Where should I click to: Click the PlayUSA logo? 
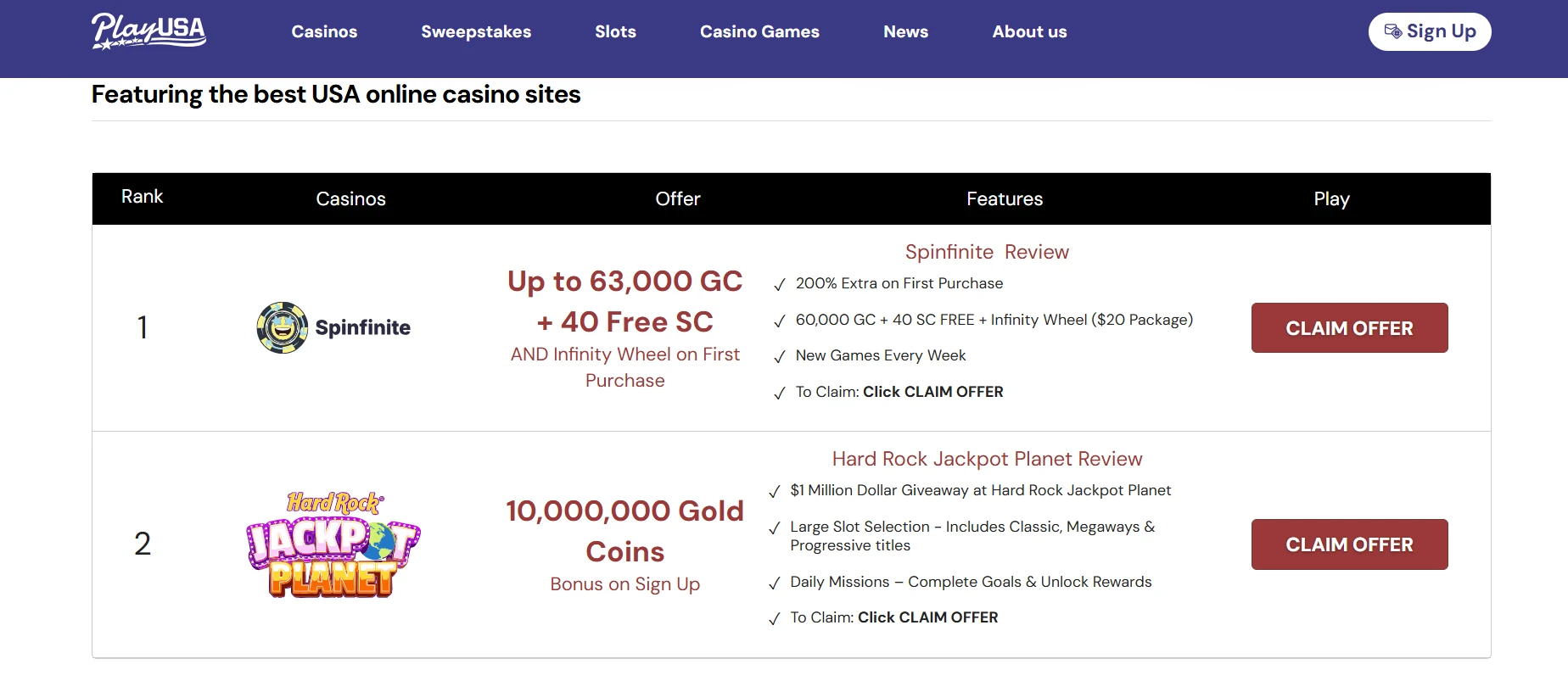[x=148, y=31]
